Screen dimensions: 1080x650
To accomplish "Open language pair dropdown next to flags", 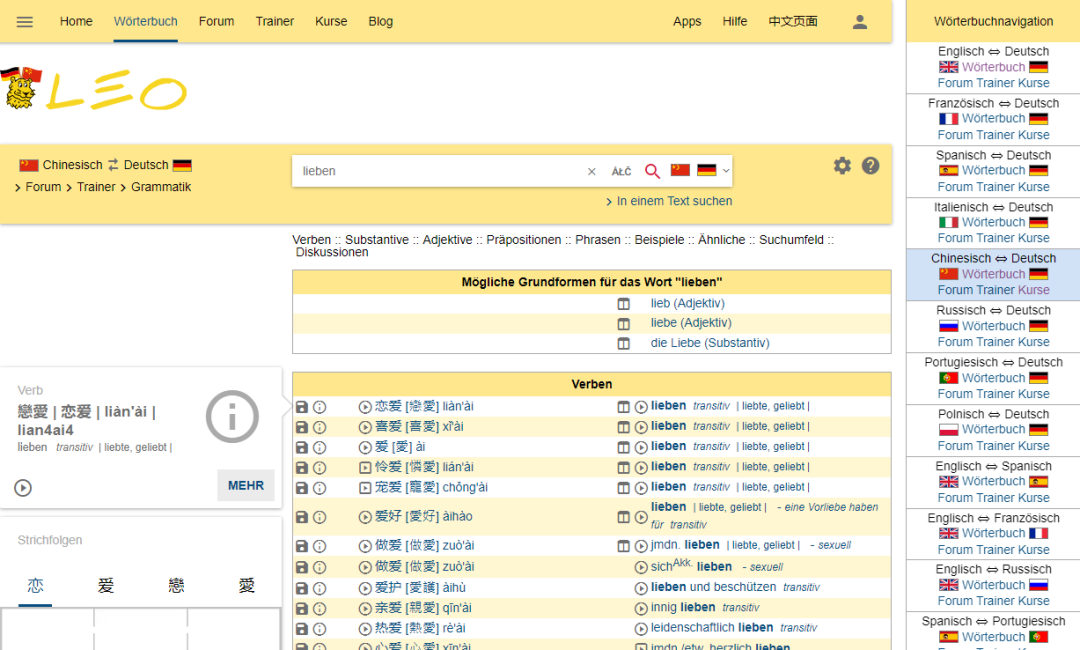I will coord(726,171).
